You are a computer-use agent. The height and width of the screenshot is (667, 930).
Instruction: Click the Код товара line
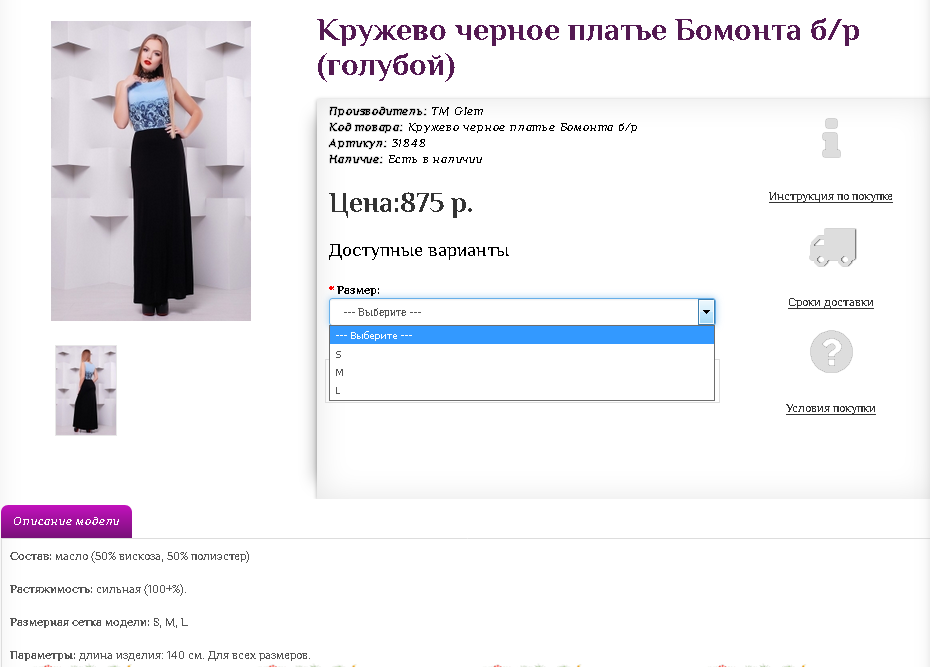point(483,127)
